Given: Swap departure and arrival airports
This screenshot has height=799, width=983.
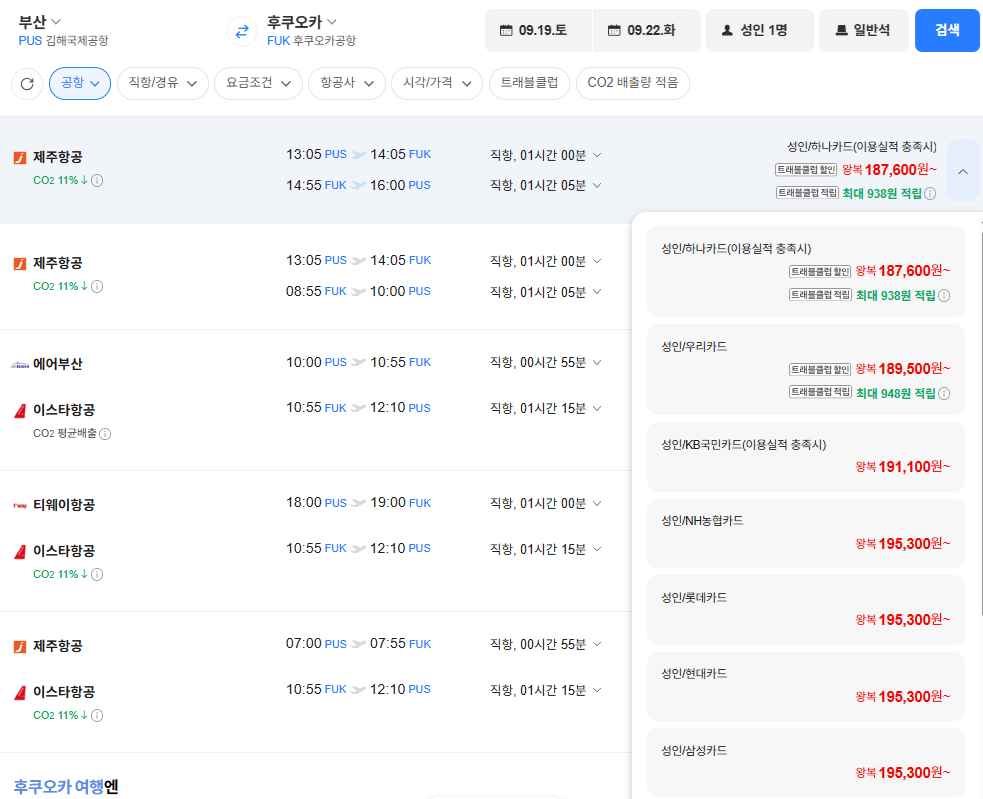Looking at the screenshot, I should click(x=242, y=31).
